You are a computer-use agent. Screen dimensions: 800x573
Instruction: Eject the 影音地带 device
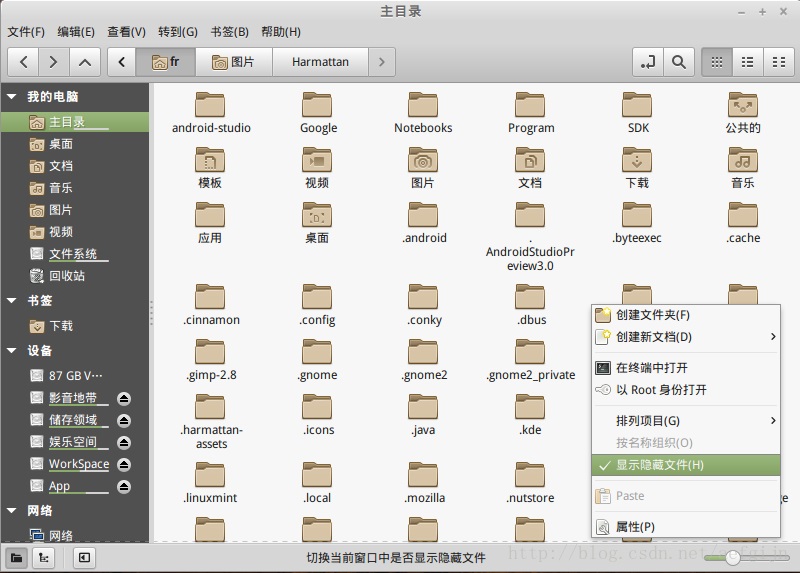point(124,398)
